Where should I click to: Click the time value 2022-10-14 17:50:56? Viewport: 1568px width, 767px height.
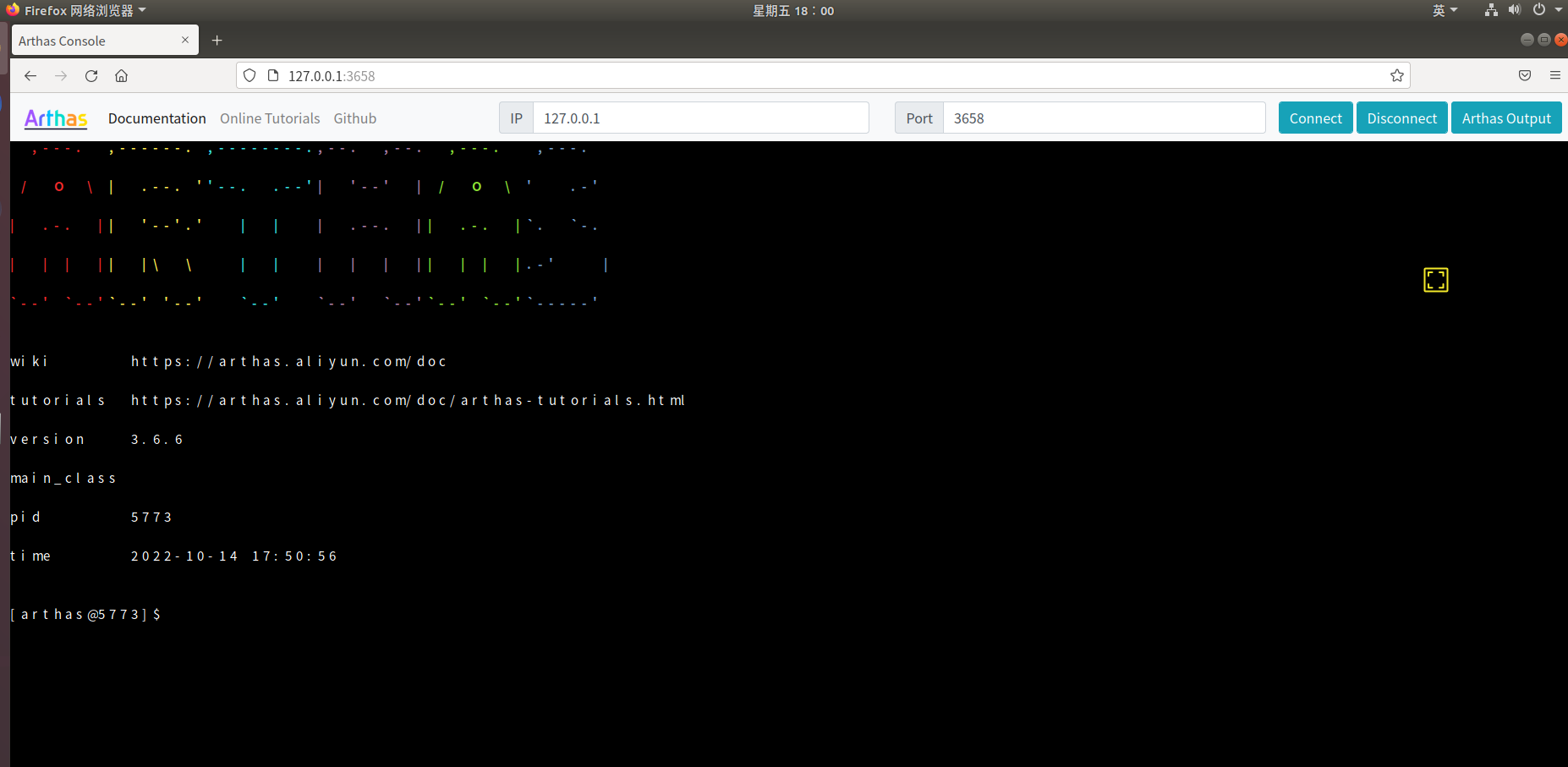(234, 556)
